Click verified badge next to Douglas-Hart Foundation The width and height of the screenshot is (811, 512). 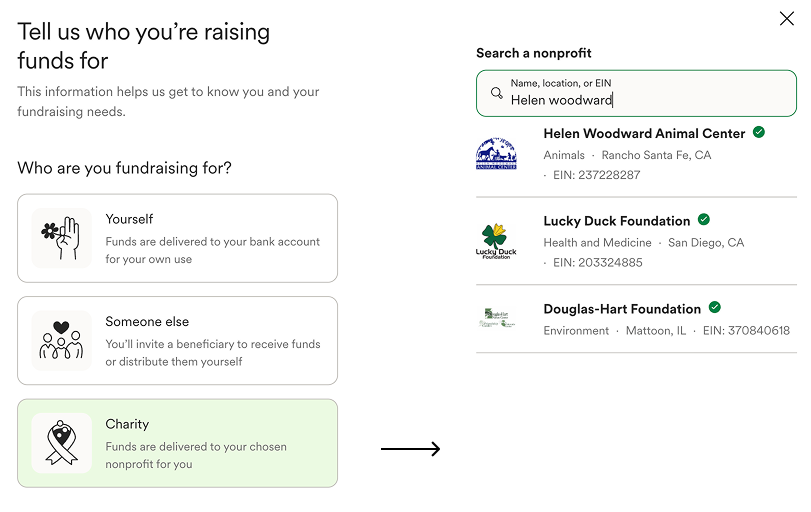coord(715,308)
